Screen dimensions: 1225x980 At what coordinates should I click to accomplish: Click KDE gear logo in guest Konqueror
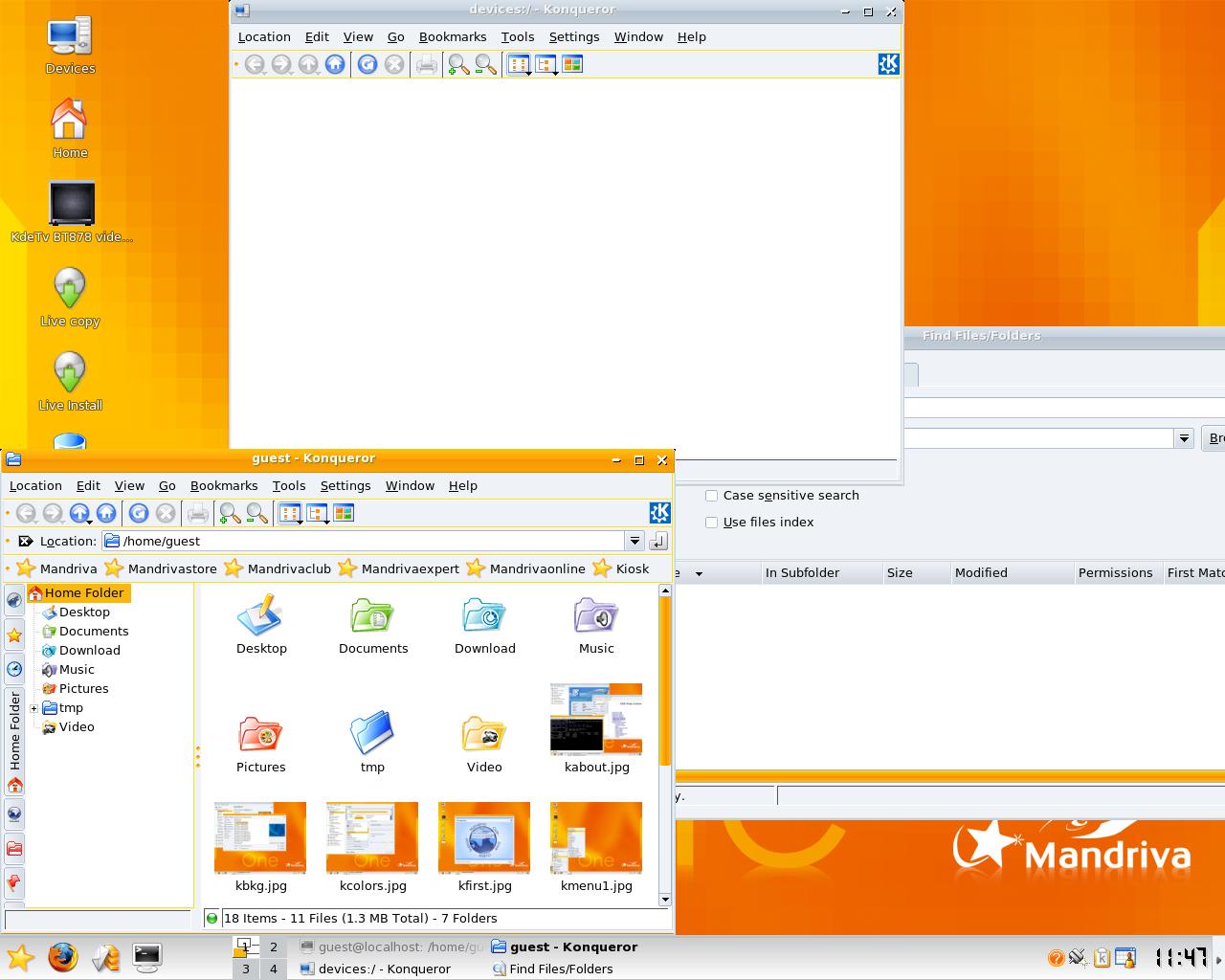tap(659, 513)
